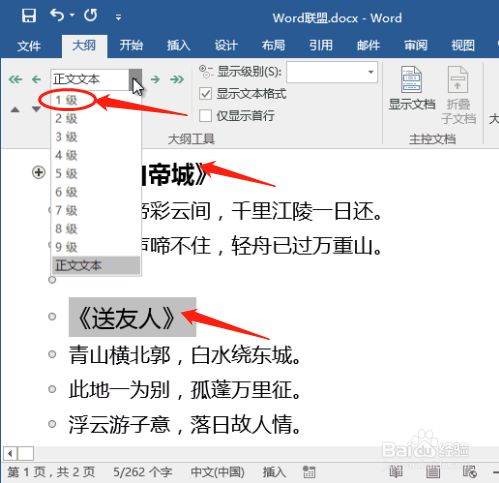Choose 3 级 from the level list

click(x=96, y=137)
